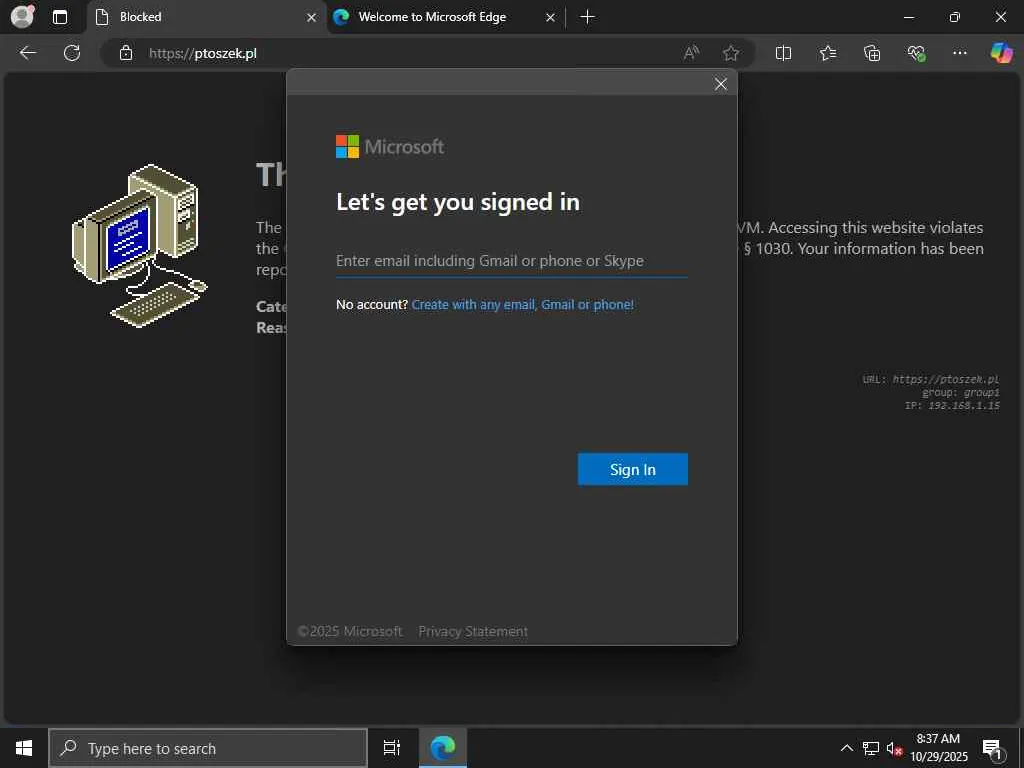The image size is (1024, 768).
Task: Click the IP: 192.168.1.15 text
Action: click(952, 406)
